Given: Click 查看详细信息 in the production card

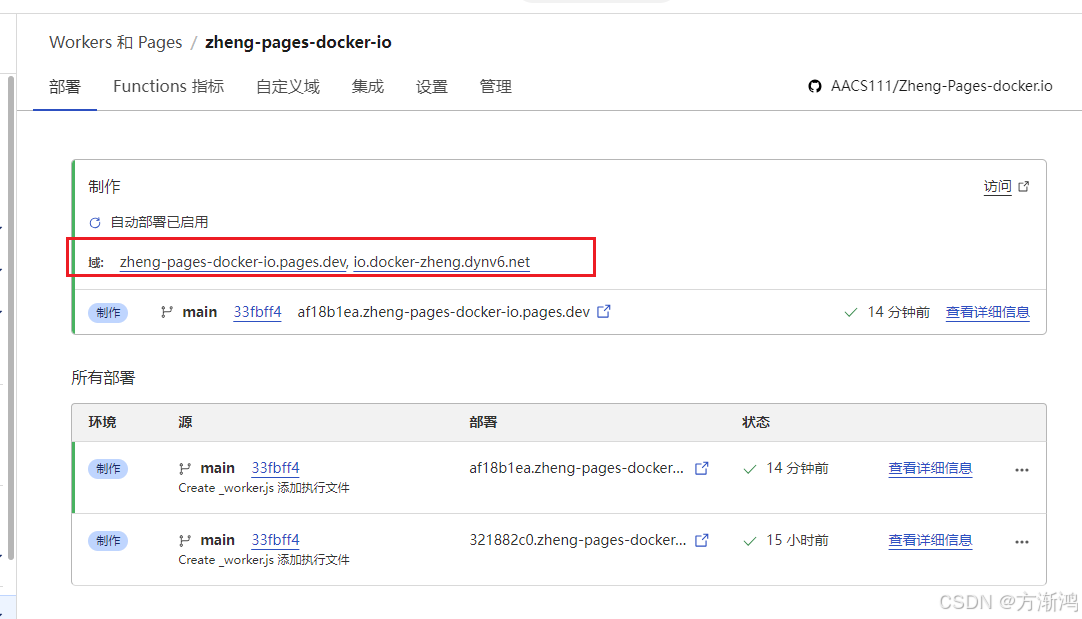Looking at the screenshot, I should click(x=987, y=312).
